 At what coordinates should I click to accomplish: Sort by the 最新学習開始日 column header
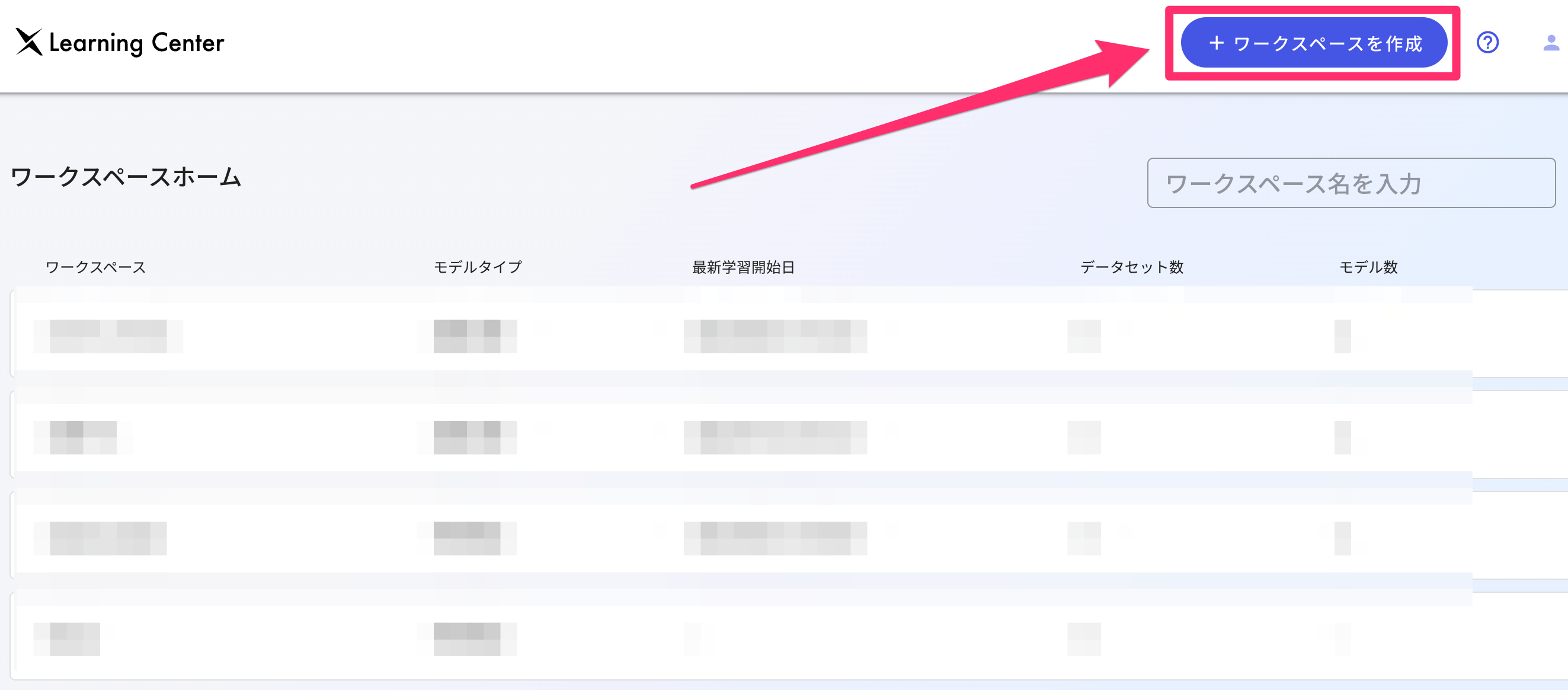pos(744,266)
